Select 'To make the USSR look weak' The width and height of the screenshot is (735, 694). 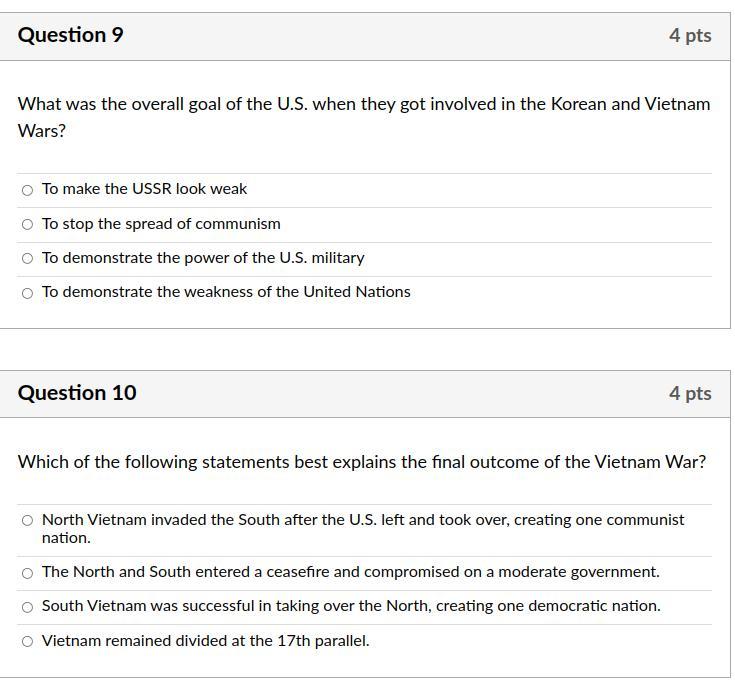click(x=27, y=190)
